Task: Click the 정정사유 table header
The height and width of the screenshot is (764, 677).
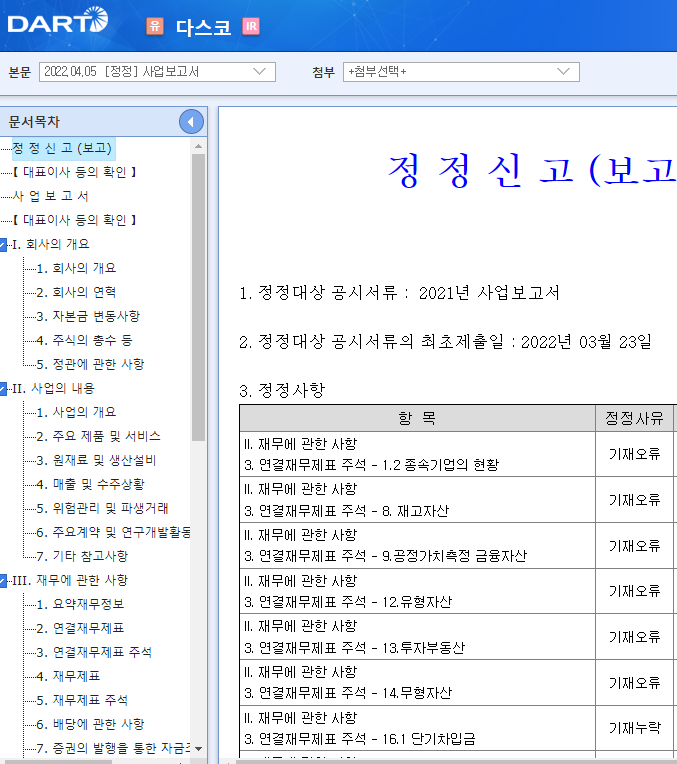Action: (x=634, y=418)
